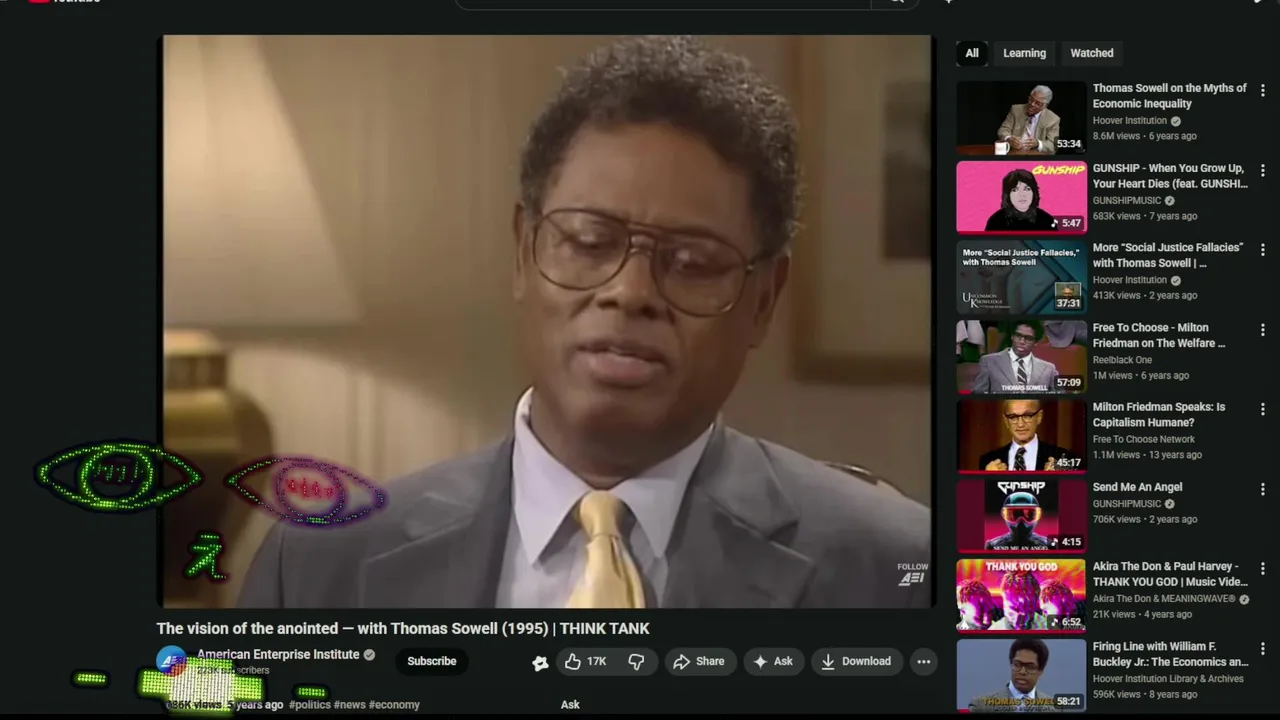Viewport: 1280px width, 720px height.
Task: Open Hoover Institution Library & Archives channel name
Action: pyautogui.click(x=1168, y=679)
